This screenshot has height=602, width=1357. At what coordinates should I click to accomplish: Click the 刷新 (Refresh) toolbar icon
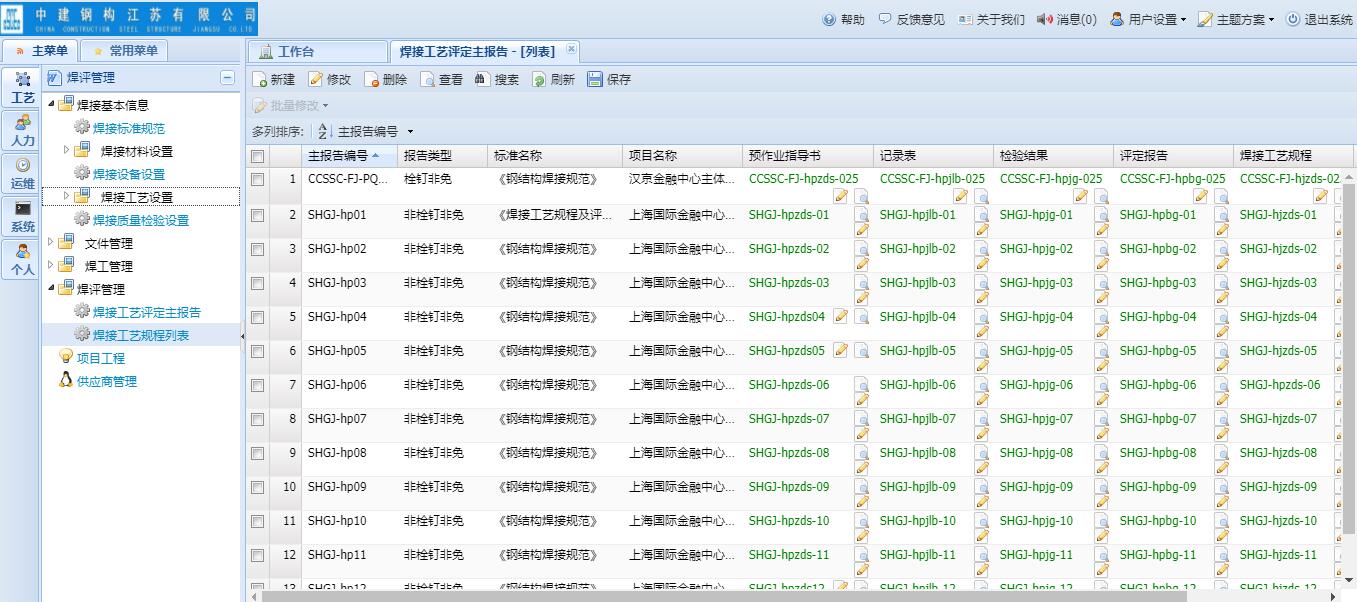click(x=539, y=80)
